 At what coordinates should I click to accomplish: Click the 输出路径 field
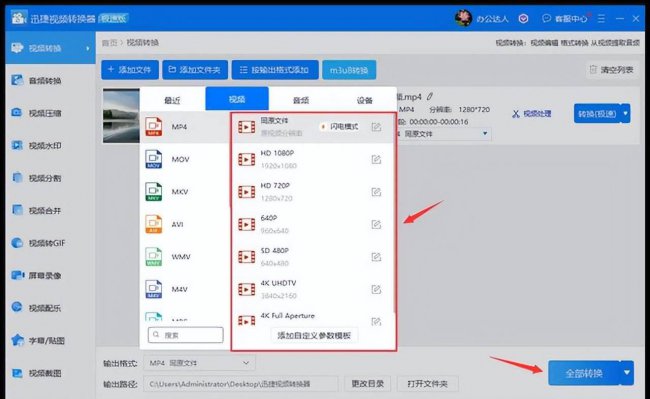click(x=240, y=384)
